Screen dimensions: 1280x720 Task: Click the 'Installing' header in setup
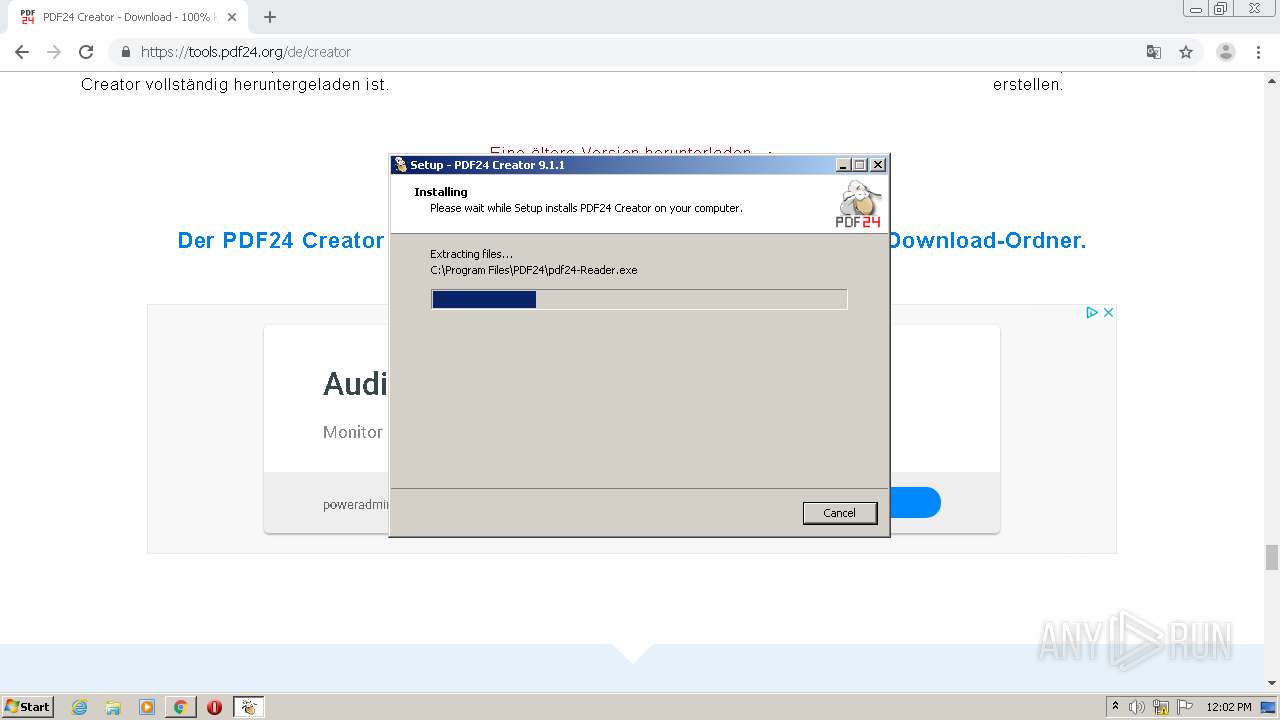click(x=441, y=192)
